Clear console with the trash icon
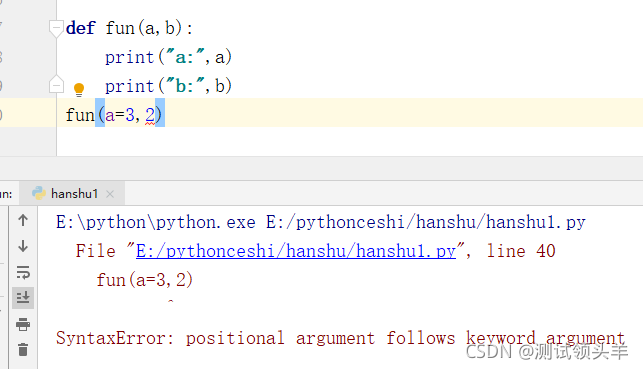Screen dimensions: 643x369 click(x=23, y=350)
